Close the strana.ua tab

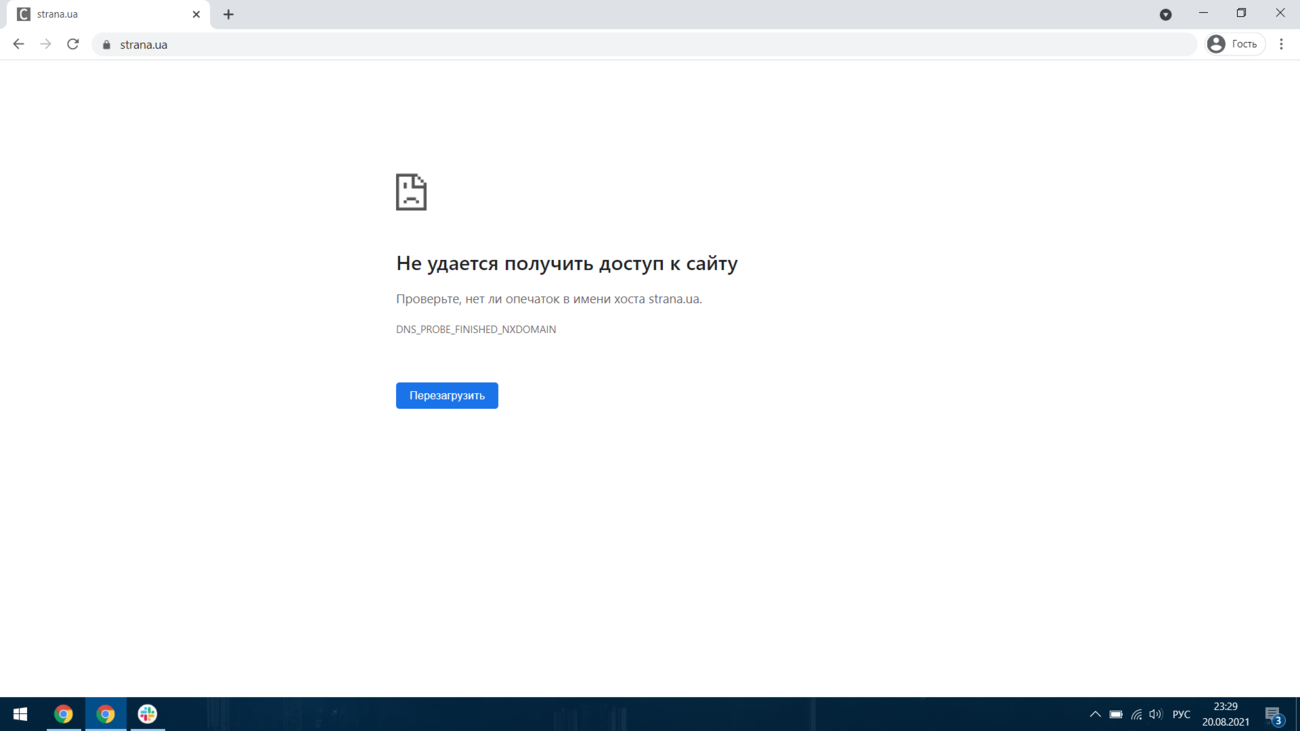[x=196, y=15]
